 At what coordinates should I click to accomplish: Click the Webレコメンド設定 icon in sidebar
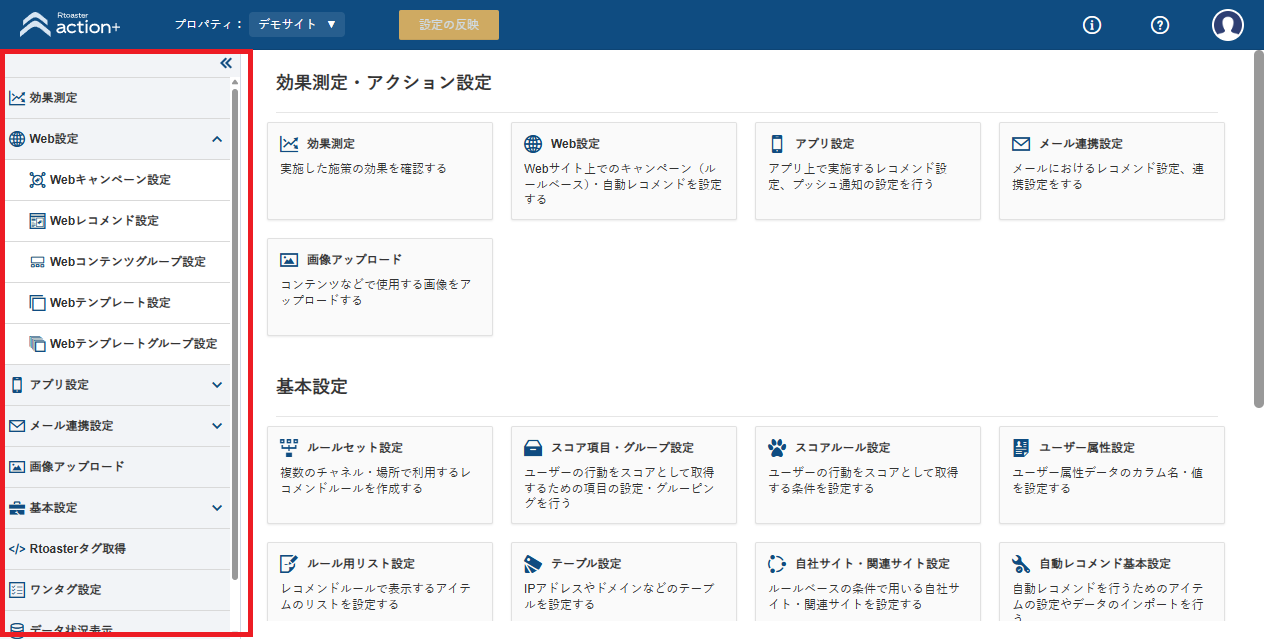pos(38,221)
